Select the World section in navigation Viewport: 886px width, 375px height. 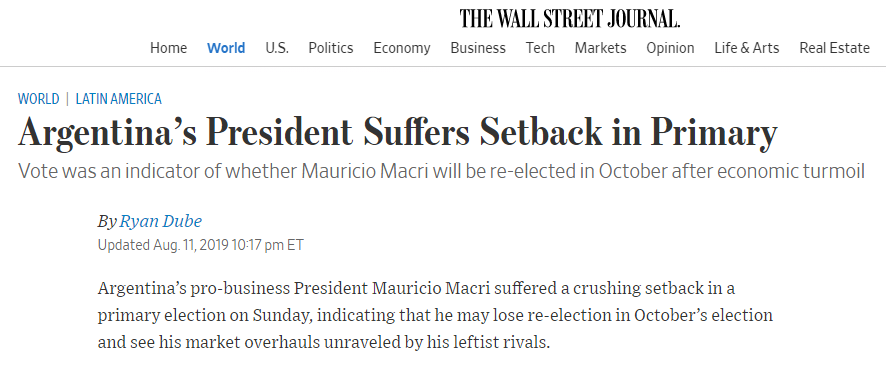[226, 48]
